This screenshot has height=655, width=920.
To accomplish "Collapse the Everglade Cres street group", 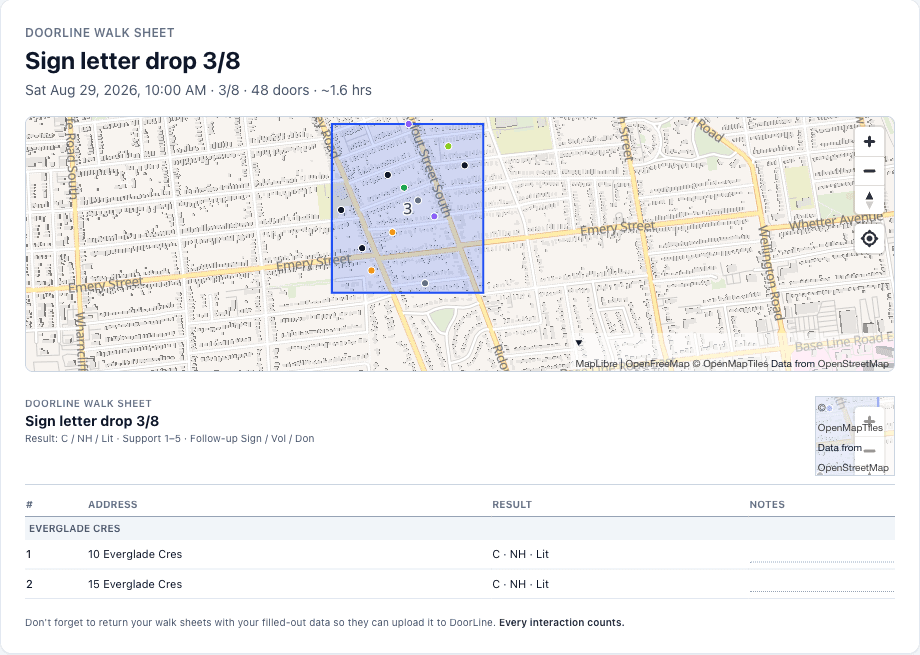I will [460, 528].
